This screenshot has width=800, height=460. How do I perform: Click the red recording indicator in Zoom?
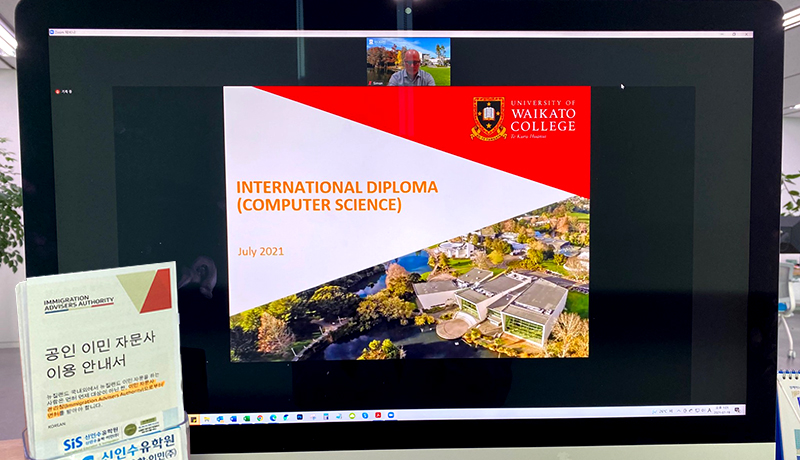pos(58,92)
